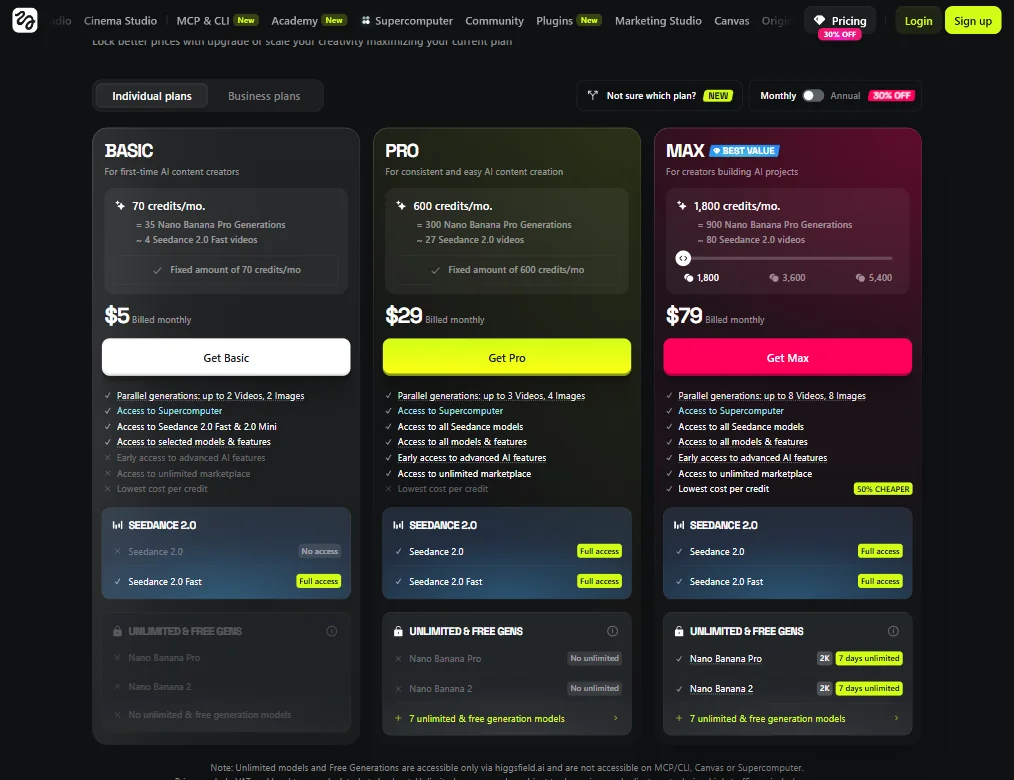The image size is (1014, 780).
Task: Select the Monthly billing label
Action: (778, 96)
